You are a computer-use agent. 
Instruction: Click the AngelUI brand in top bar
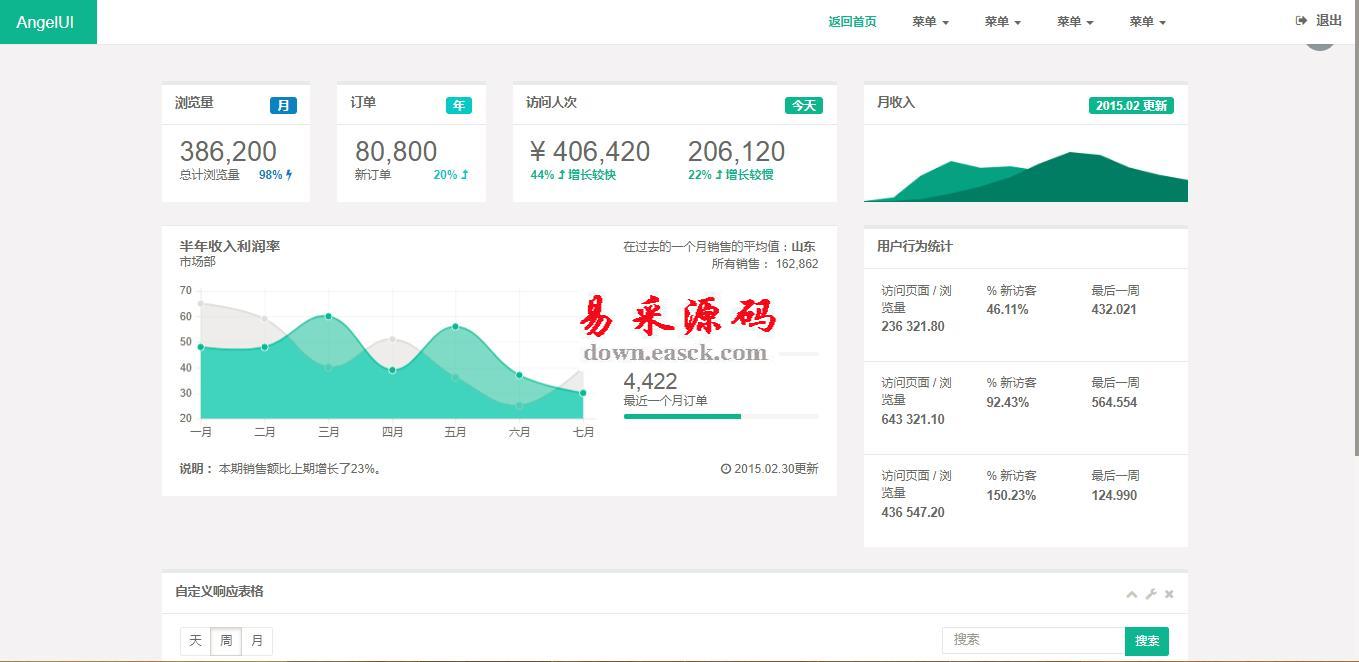click(x=44, y=21)
